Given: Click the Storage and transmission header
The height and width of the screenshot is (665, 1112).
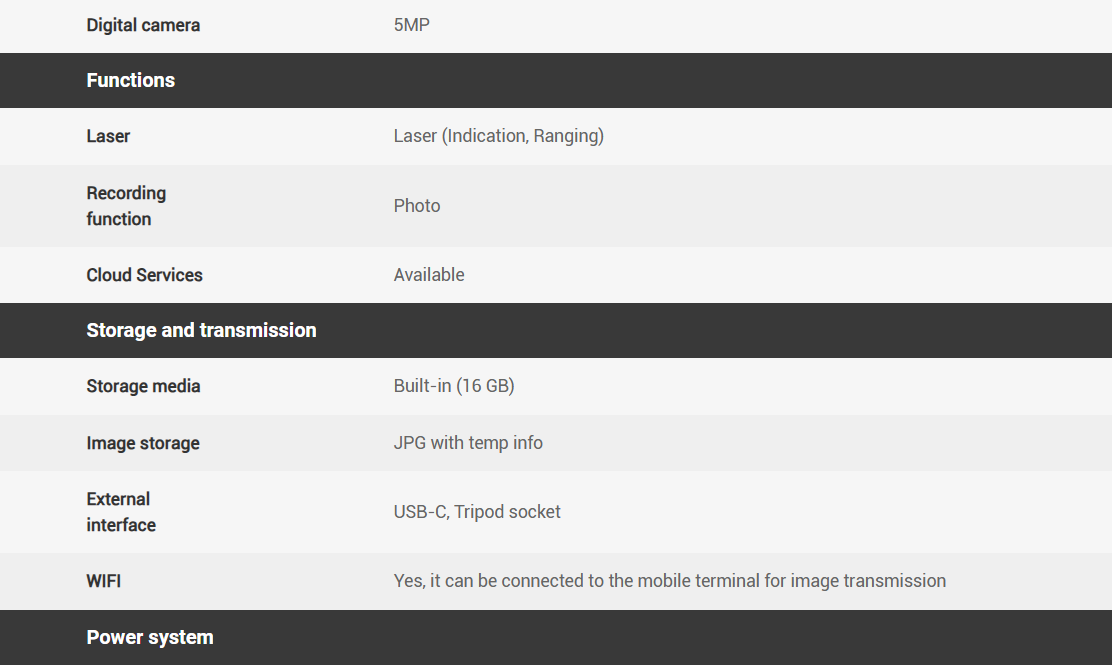Looking at the screenshot, I should tap(201, 330).
